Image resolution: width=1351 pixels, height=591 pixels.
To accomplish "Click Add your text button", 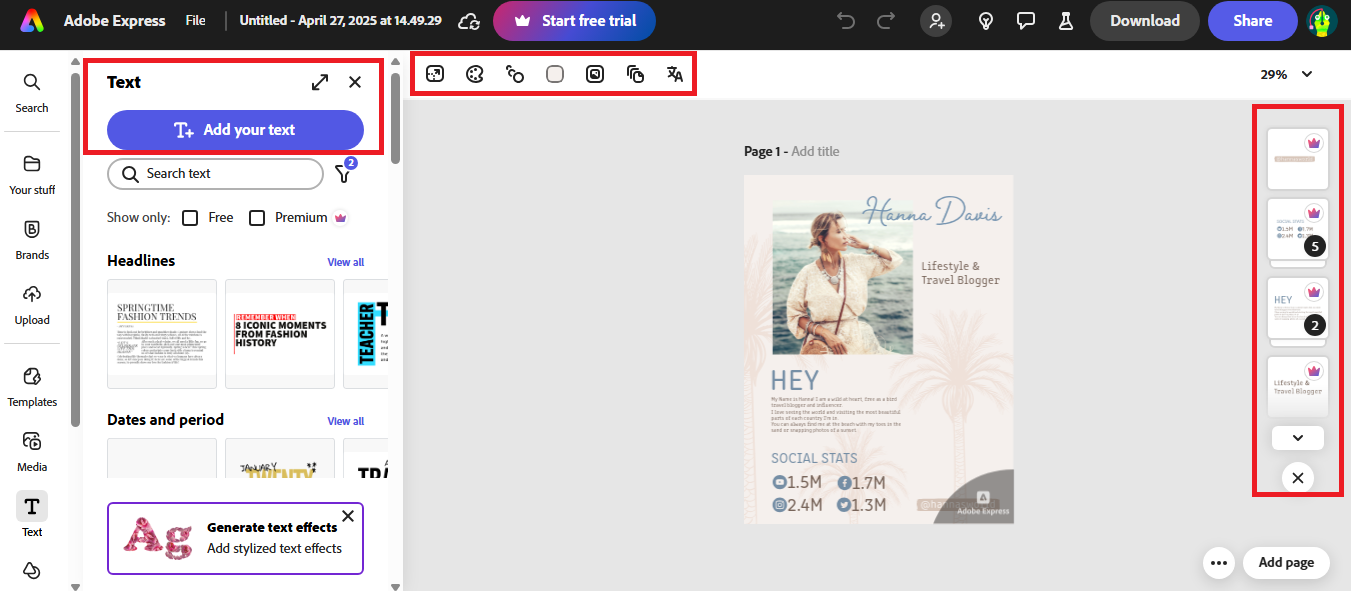I will 235,130.
